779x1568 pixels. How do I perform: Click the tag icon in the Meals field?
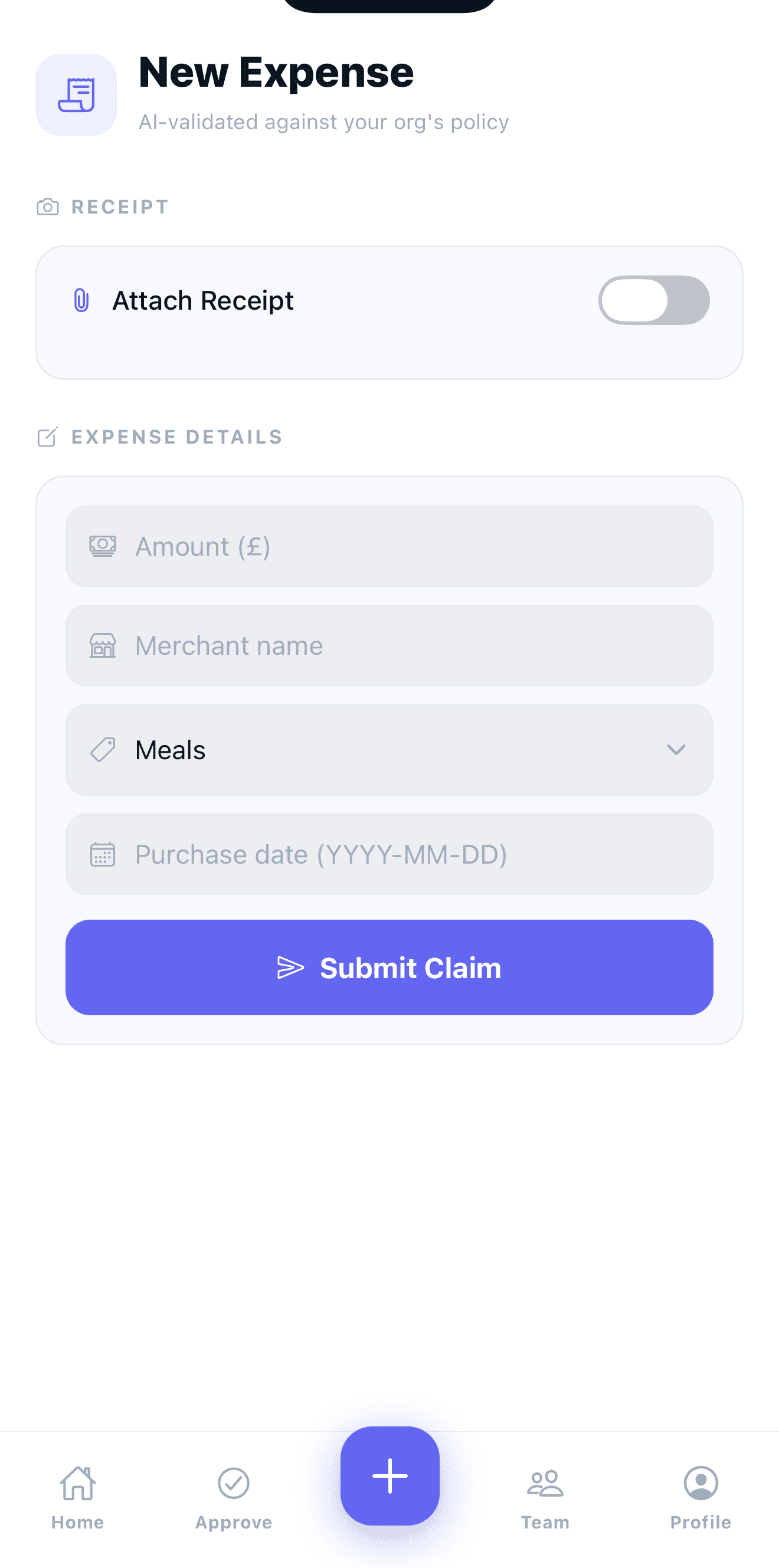[102, 749]
